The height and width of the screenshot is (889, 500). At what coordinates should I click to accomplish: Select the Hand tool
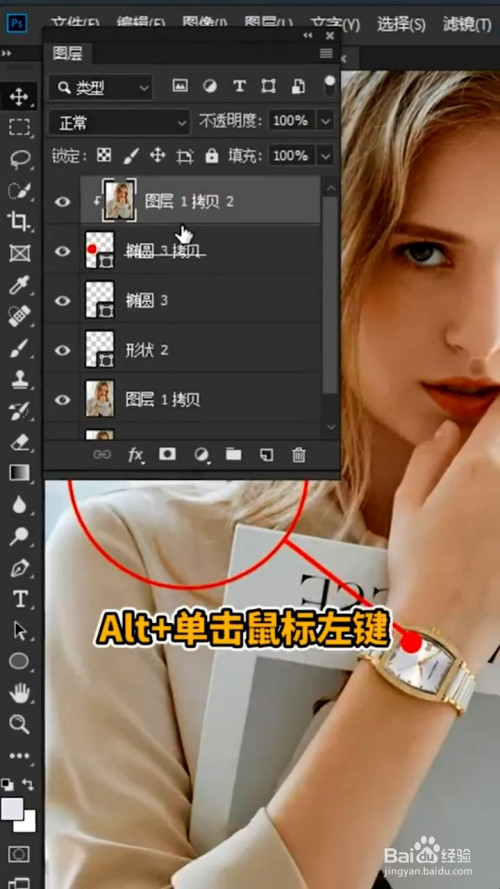[x=19, y=692]
